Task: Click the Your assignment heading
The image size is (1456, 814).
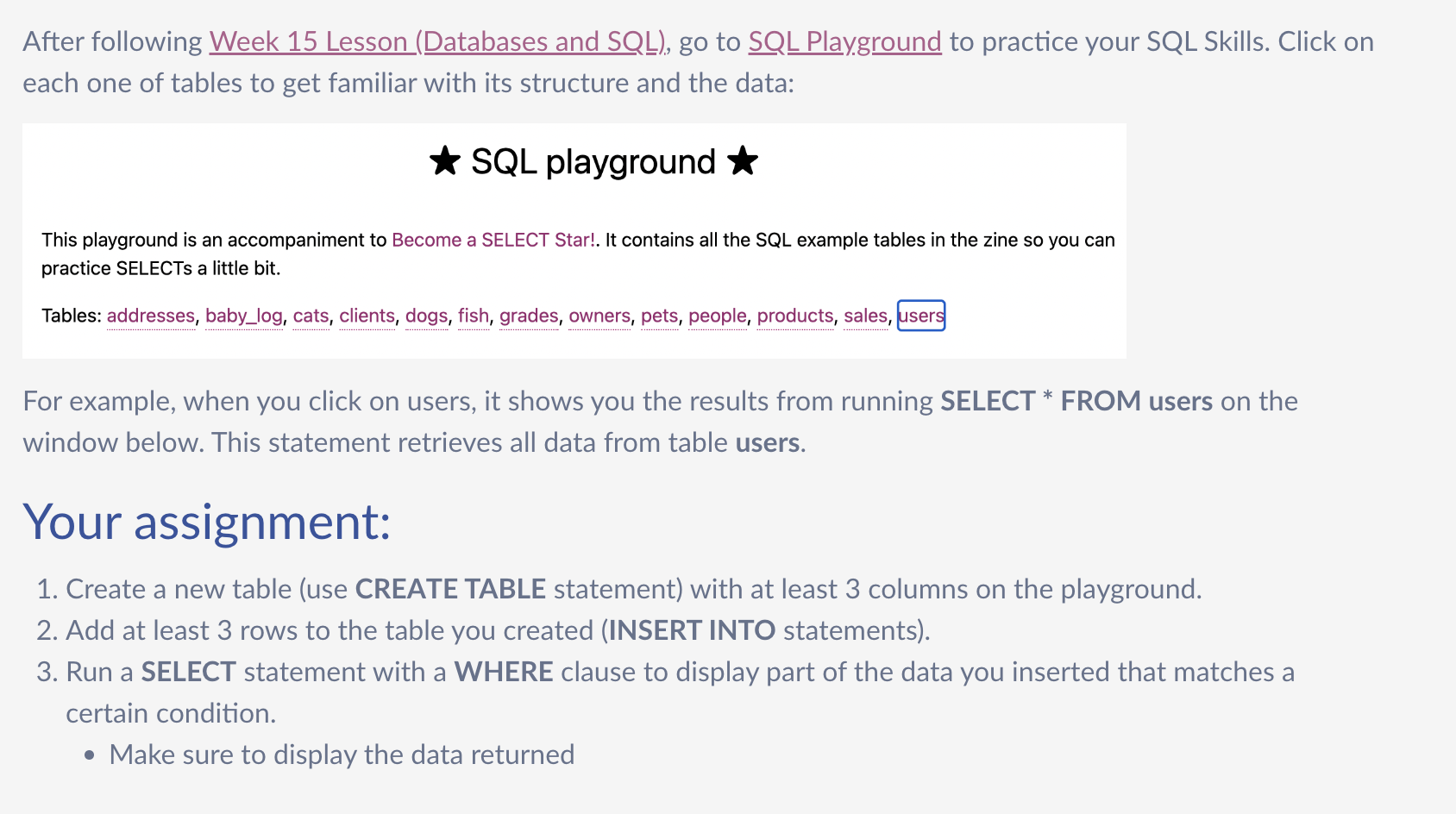Action: [x=207, y=523]
